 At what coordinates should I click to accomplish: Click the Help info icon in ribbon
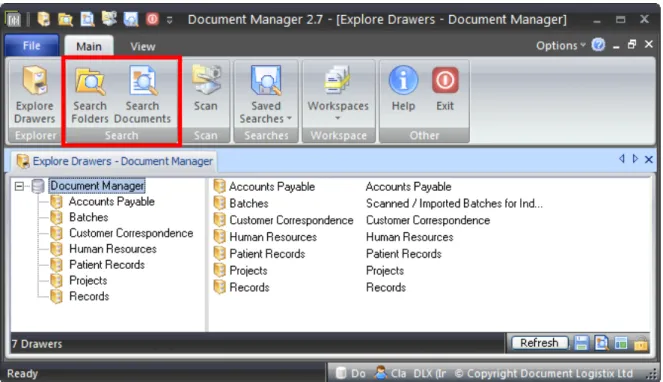(403, 80)
